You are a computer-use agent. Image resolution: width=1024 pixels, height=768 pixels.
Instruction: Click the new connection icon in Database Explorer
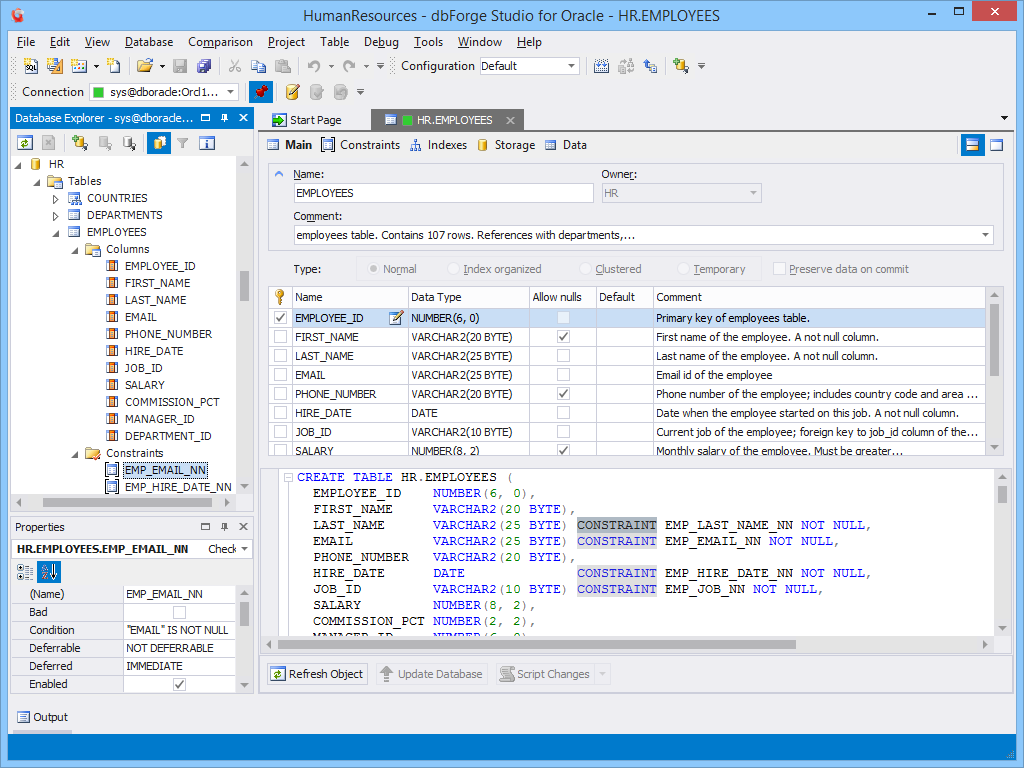pyautogui.click(x=78, y=144)
